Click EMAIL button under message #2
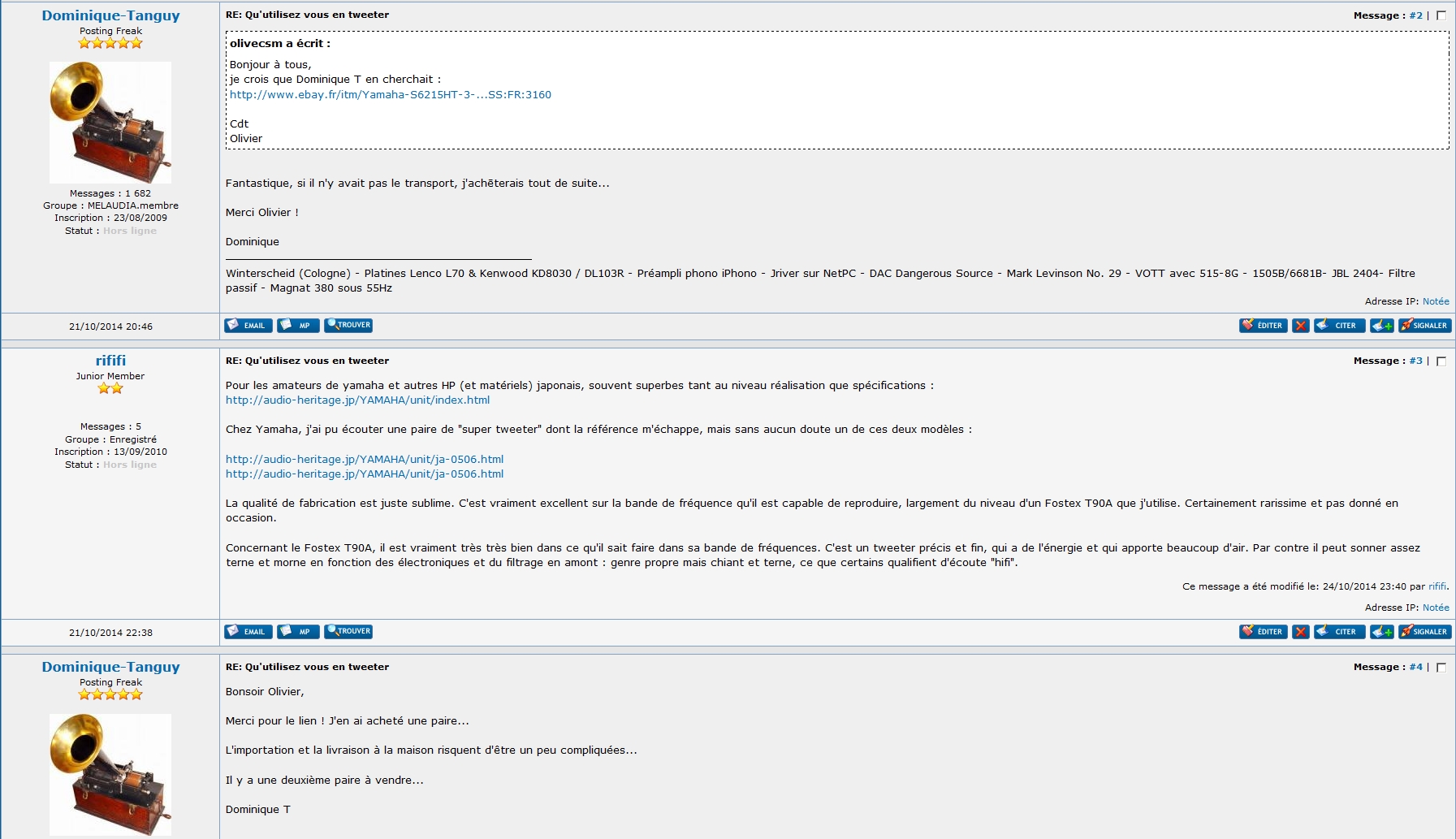1456x839 pixels. 248,326
